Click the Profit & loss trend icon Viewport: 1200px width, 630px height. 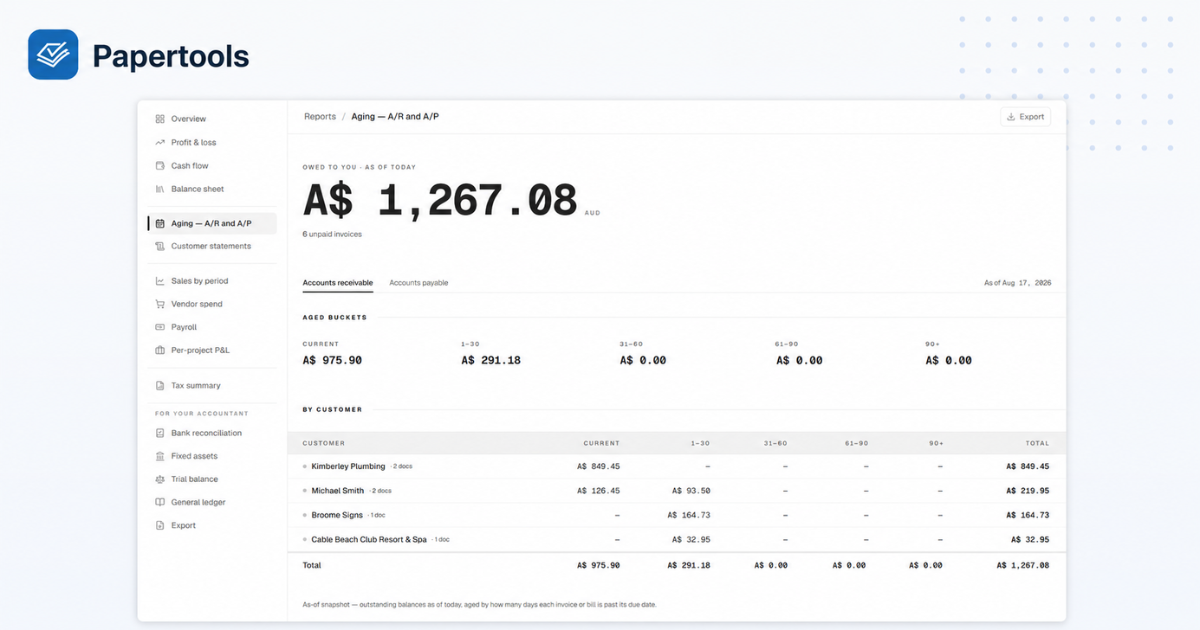tap(160, 142)
